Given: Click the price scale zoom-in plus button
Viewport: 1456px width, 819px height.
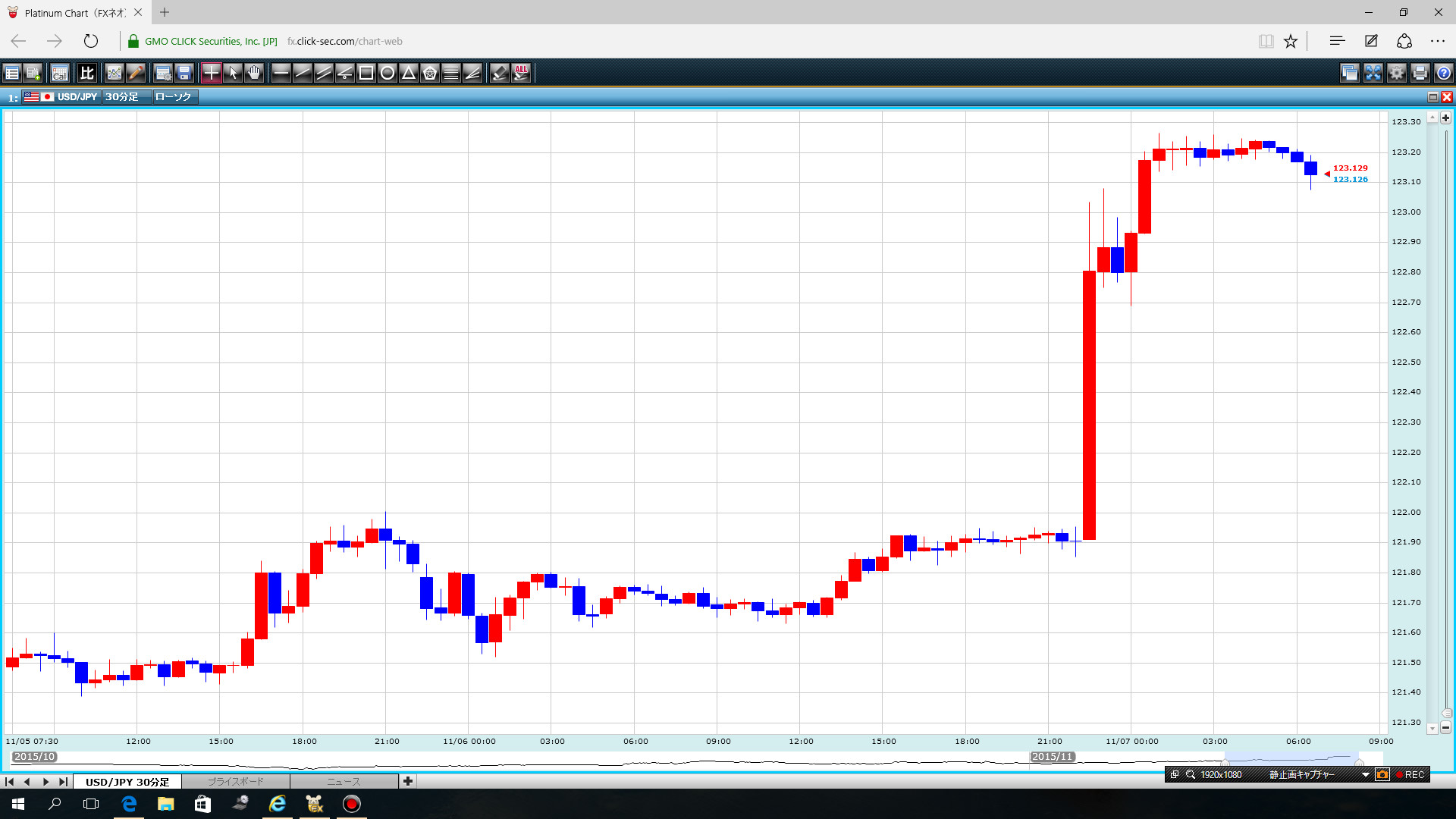Looking at the screenshot, I should 1446,118.
